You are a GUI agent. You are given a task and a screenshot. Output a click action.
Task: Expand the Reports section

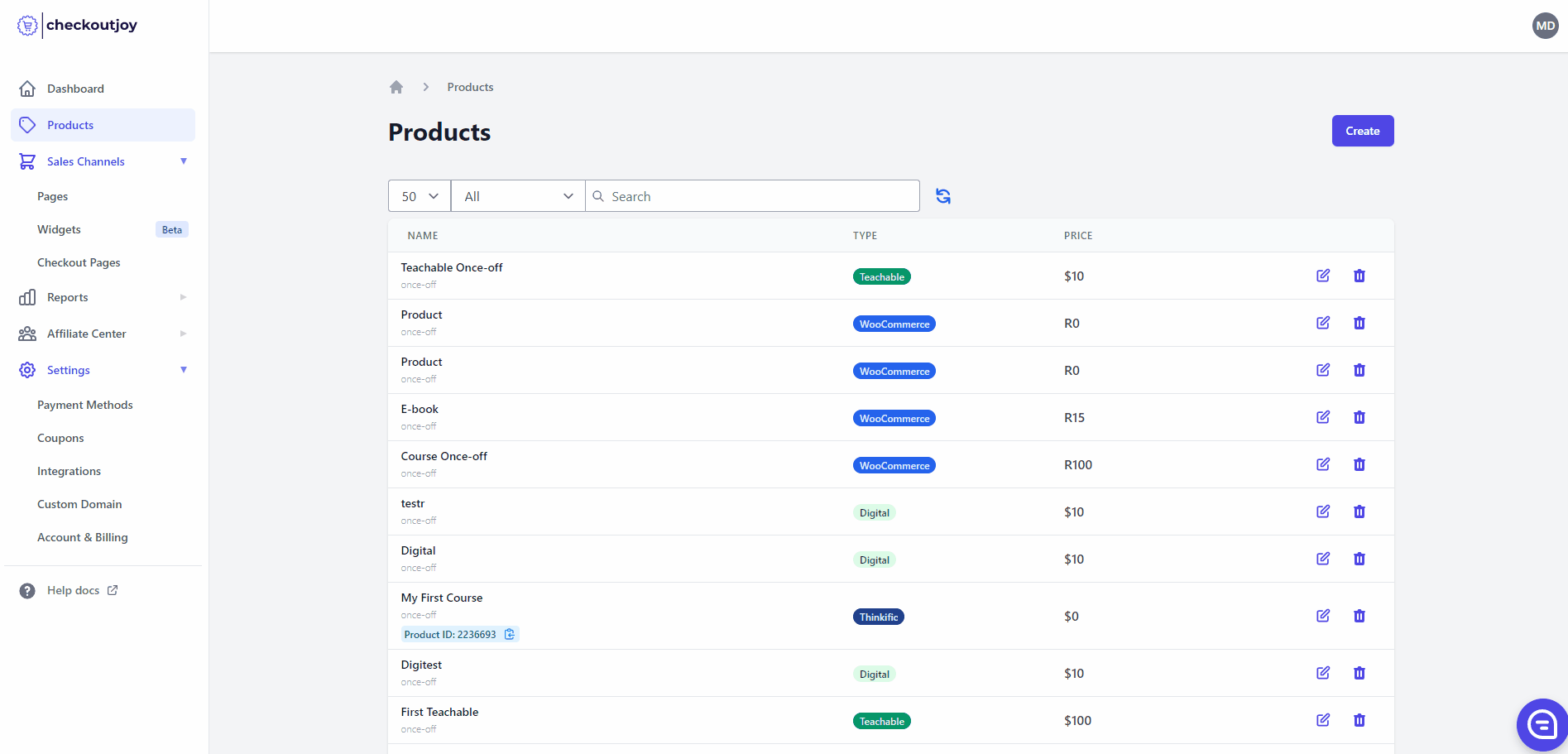click(67, 296)
